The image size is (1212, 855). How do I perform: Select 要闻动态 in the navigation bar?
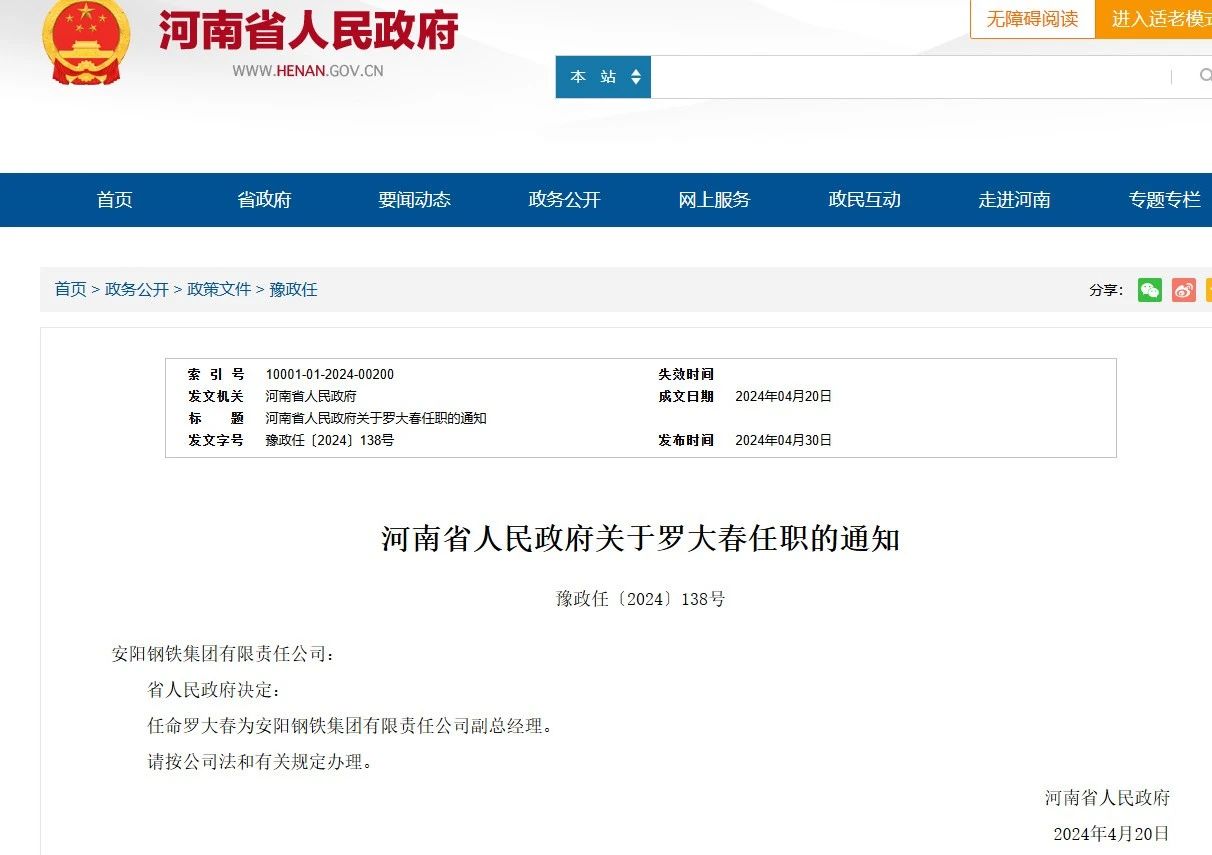click(414, 200)
